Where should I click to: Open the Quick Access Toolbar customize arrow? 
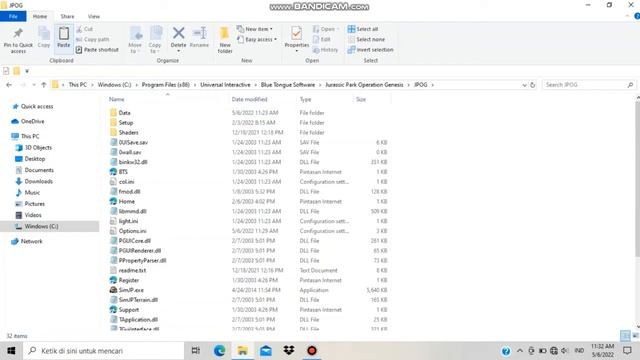pos(27,71)
